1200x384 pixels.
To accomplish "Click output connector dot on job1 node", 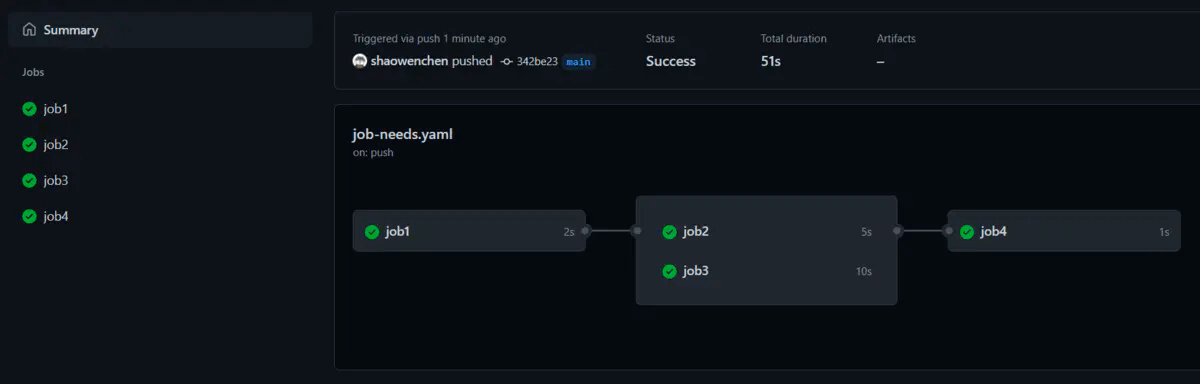I will tap(586, 231).
